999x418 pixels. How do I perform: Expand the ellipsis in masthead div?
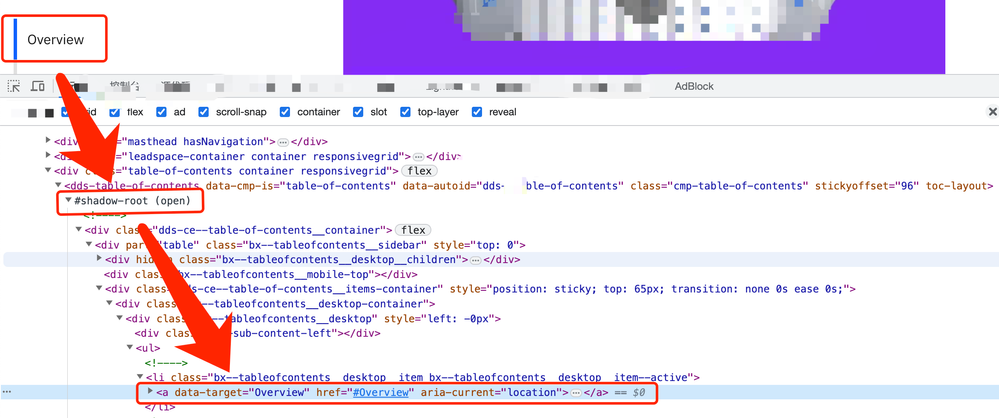(285, 142)
